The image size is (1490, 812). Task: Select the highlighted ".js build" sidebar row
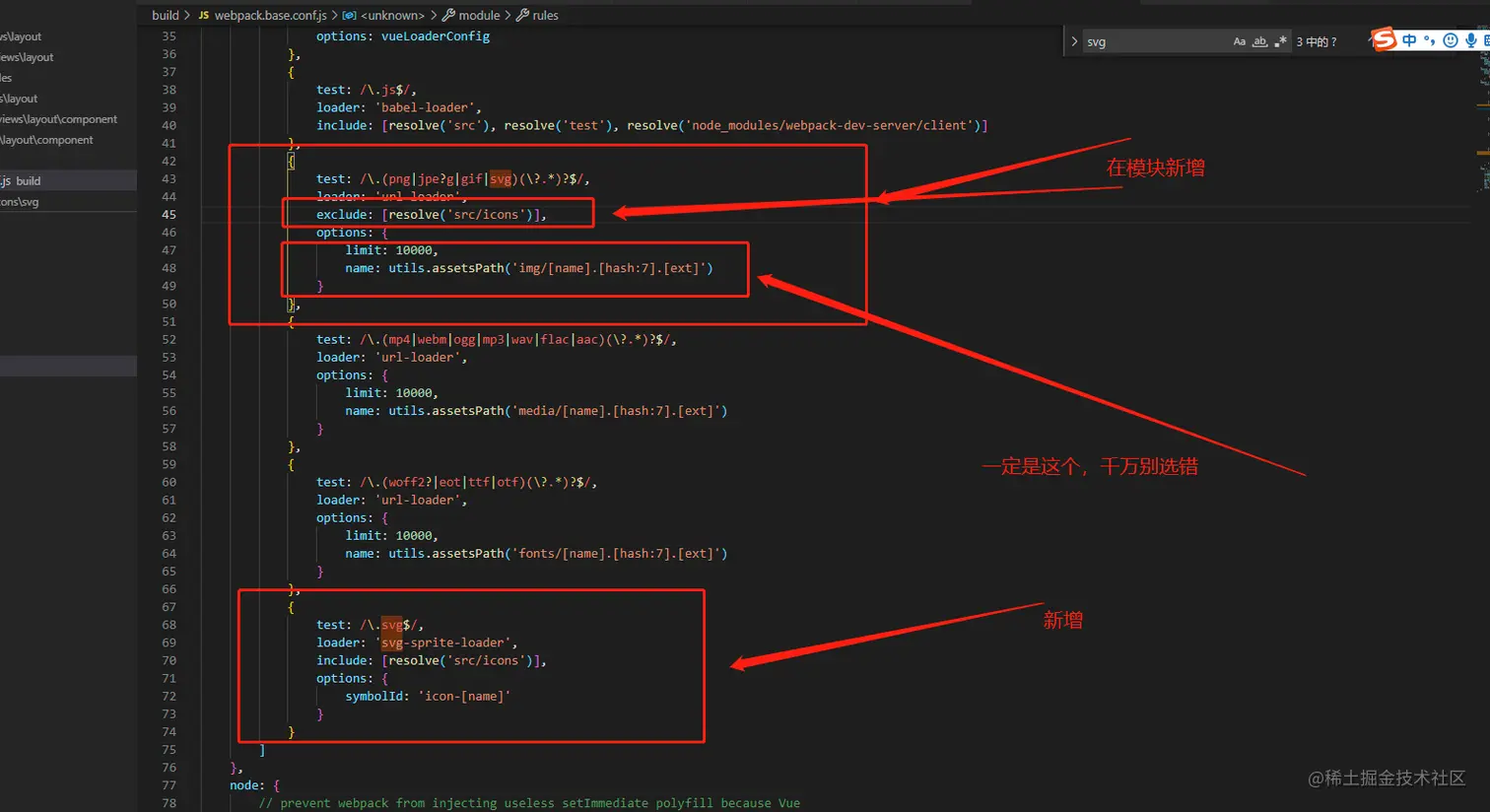point(68,181)
